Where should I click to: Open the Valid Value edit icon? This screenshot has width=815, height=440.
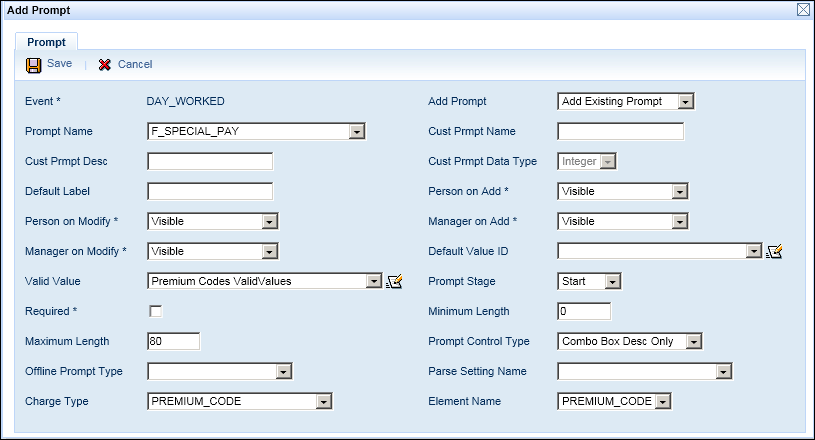(x=394, y=282)
